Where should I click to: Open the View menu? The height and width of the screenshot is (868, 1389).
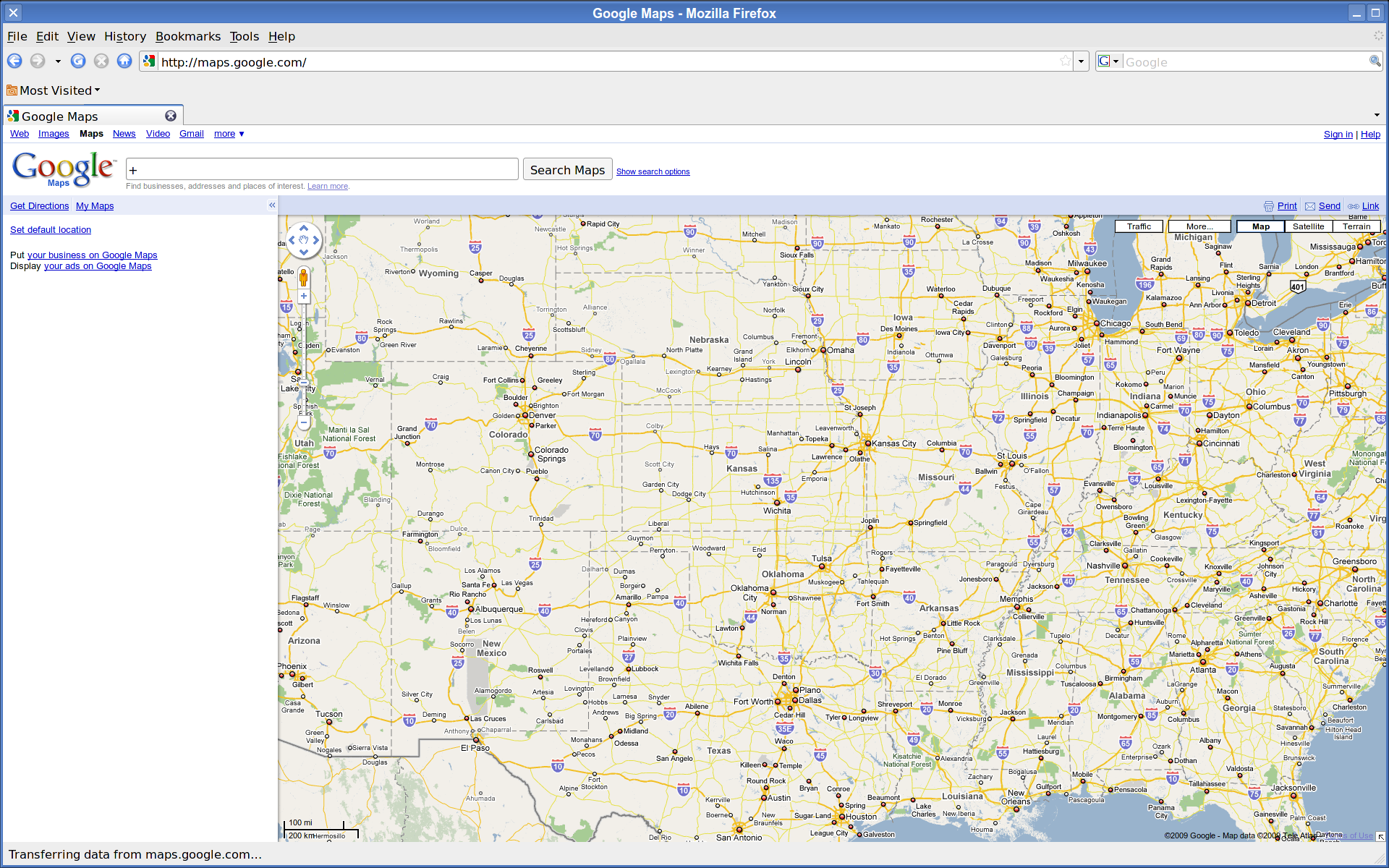[81, 36]
